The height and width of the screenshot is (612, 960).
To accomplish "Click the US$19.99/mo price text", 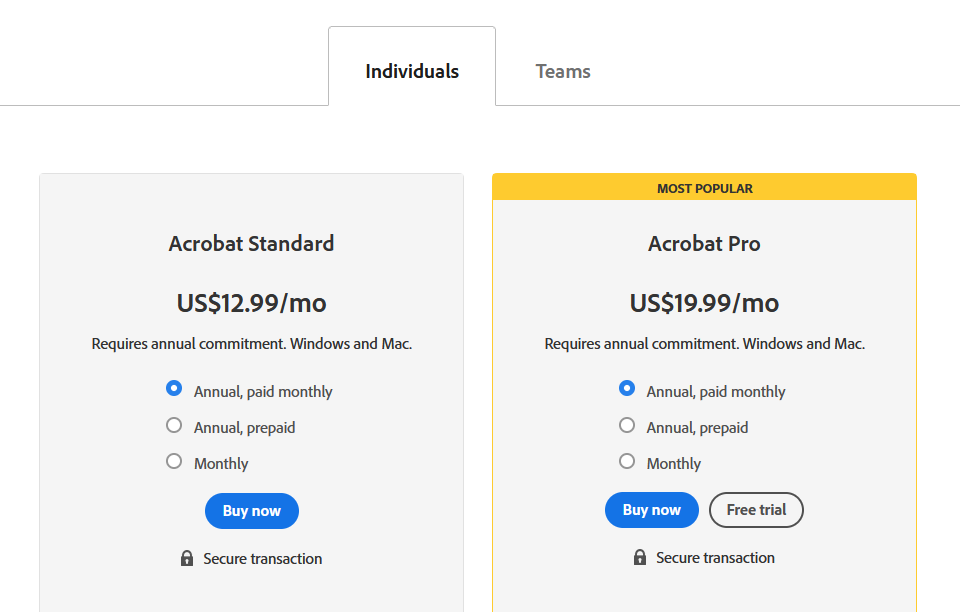I will click(x=704, y=302).
